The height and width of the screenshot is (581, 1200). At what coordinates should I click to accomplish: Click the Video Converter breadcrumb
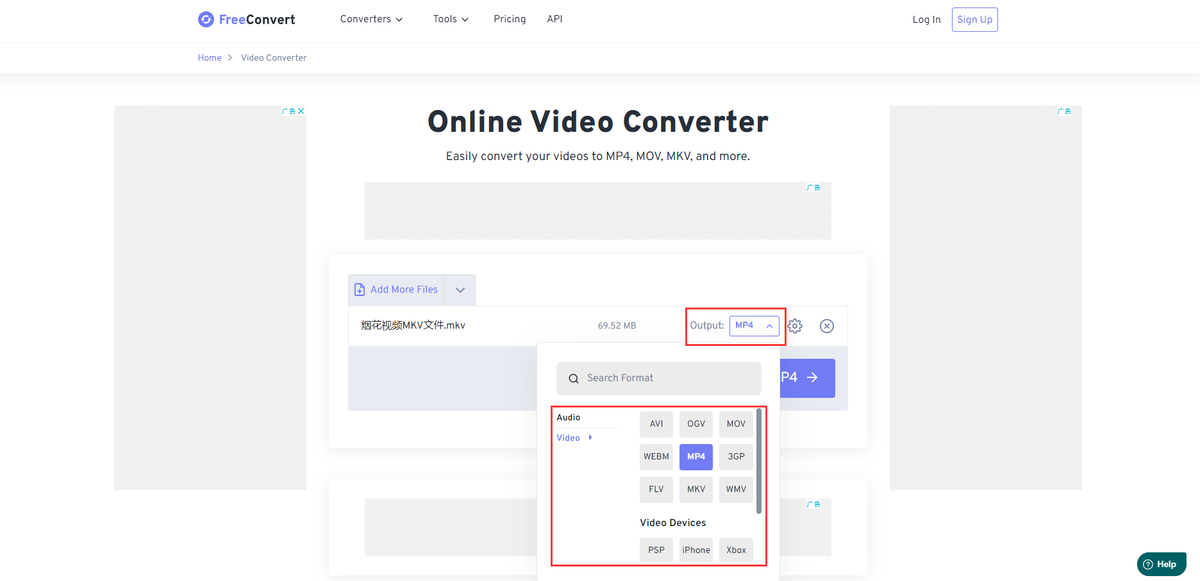(x=274, y=58)
